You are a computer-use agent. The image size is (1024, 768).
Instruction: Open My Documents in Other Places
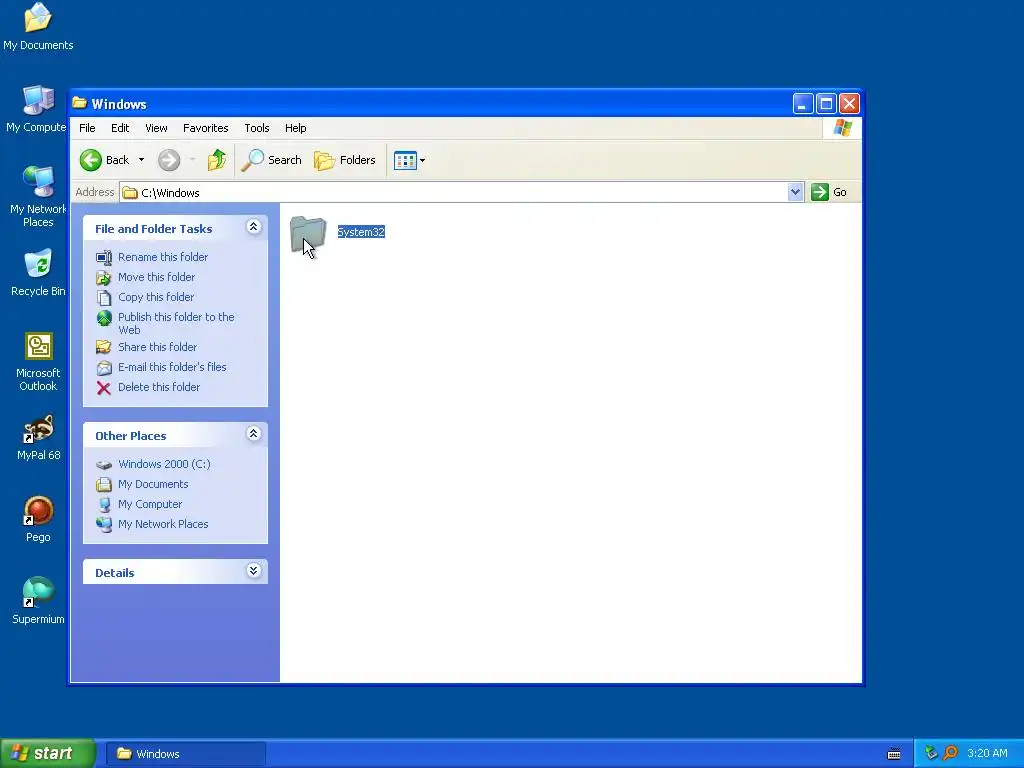(153, 485)
